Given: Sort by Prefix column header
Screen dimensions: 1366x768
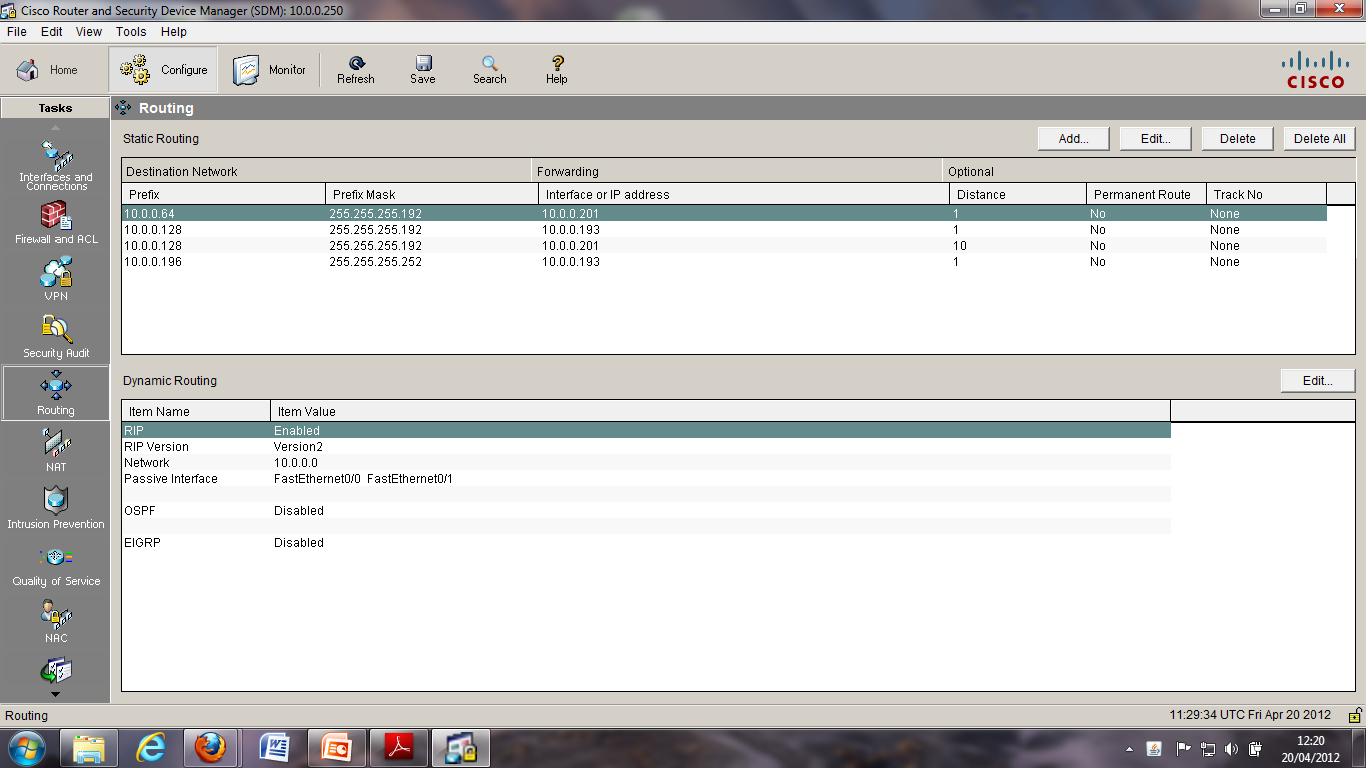Looking at the screenshot, I should [224, 194].
